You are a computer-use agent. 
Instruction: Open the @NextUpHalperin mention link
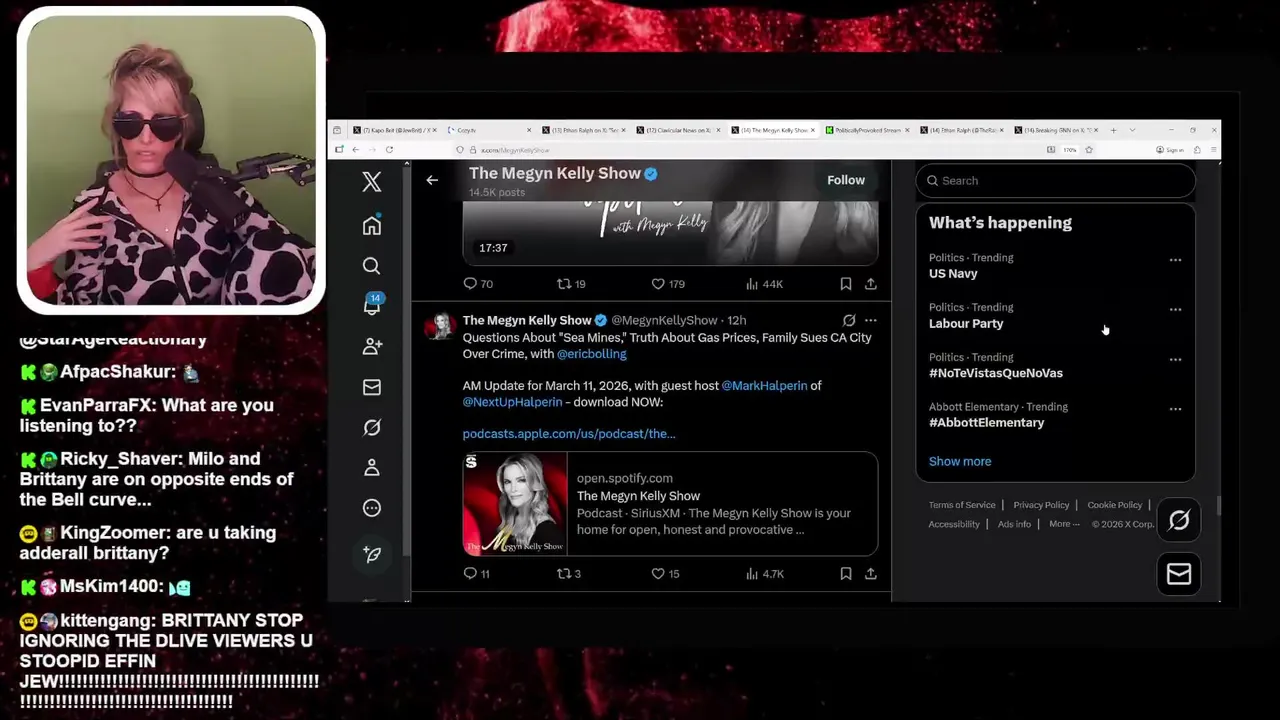(x=512, y=402)
